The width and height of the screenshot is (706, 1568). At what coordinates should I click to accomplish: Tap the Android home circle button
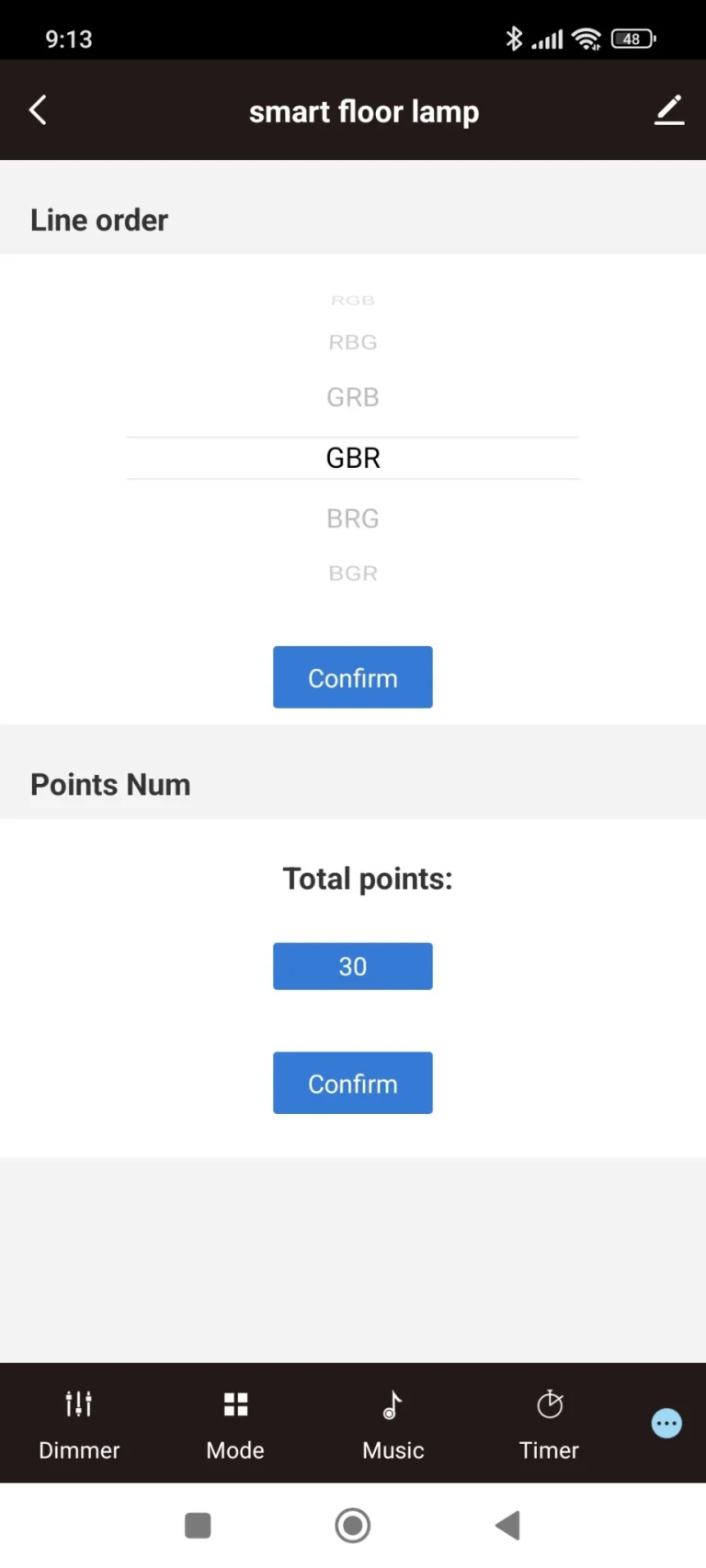[x=353, y=1526]
